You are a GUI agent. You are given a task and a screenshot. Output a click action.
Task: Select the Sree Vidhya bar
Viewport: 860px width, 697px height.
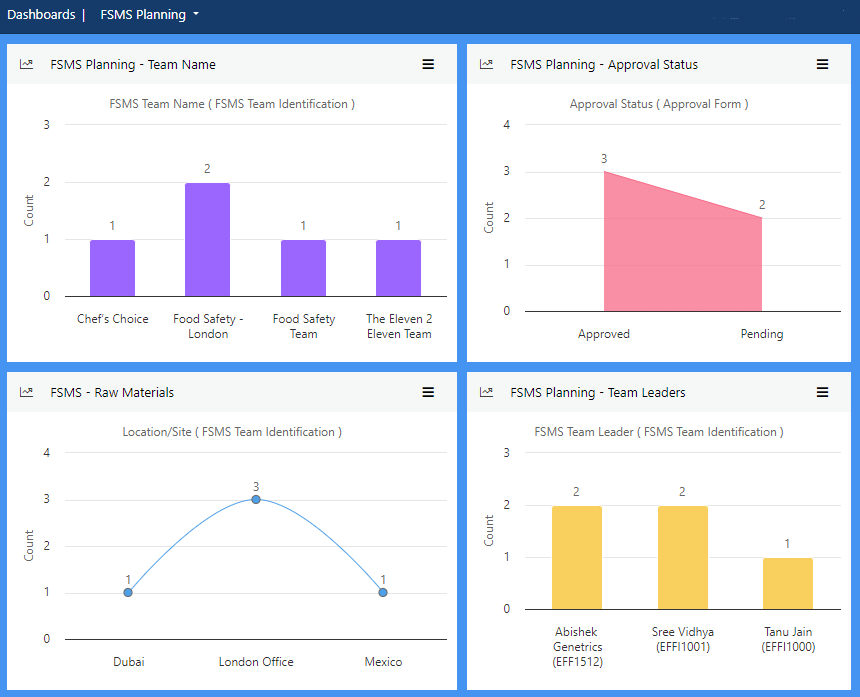682,558
